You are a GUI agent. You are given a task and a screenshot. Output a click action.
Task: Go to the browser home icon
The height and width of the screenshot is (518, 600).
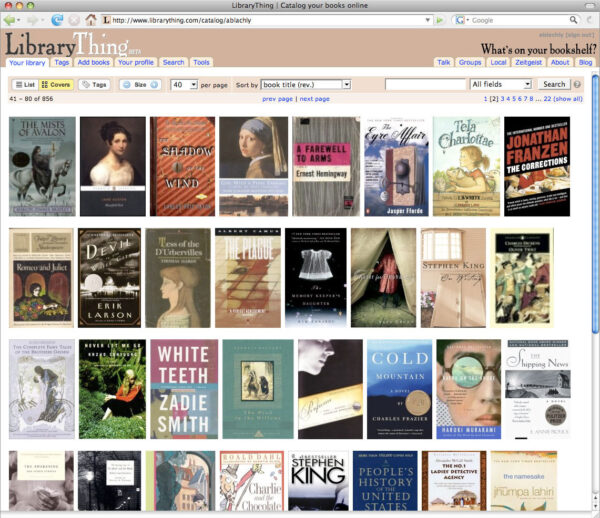click(x=91, y=20)
